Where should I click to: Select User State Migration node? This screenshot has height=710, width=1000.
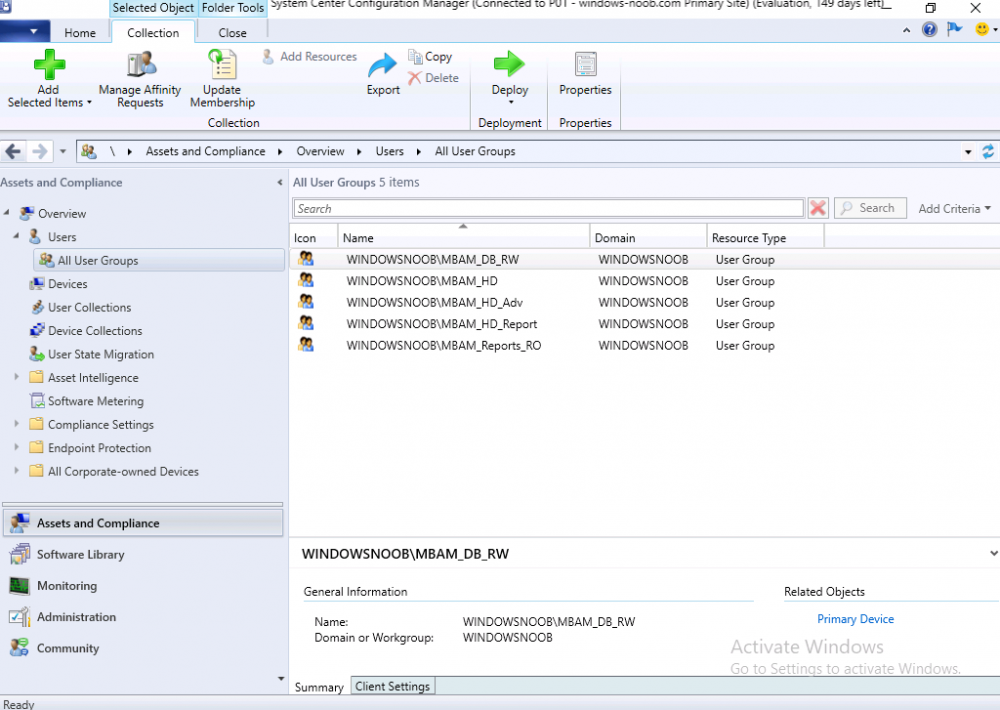[101, 355]
